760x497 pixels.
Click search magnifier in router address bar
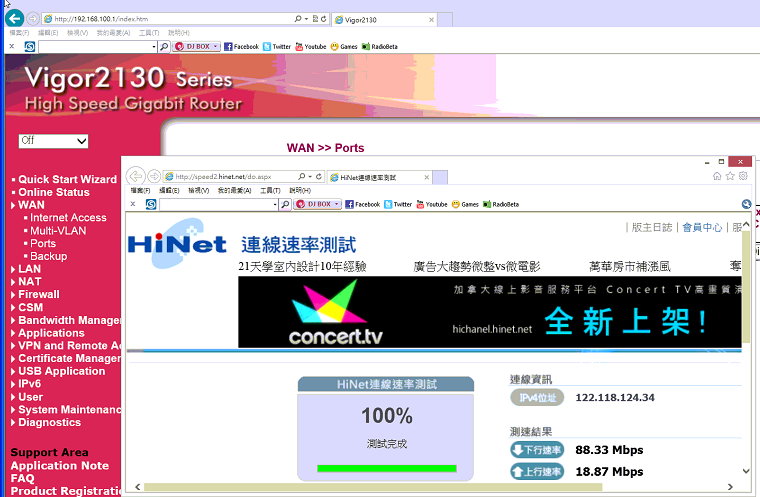tap(298, 19)
